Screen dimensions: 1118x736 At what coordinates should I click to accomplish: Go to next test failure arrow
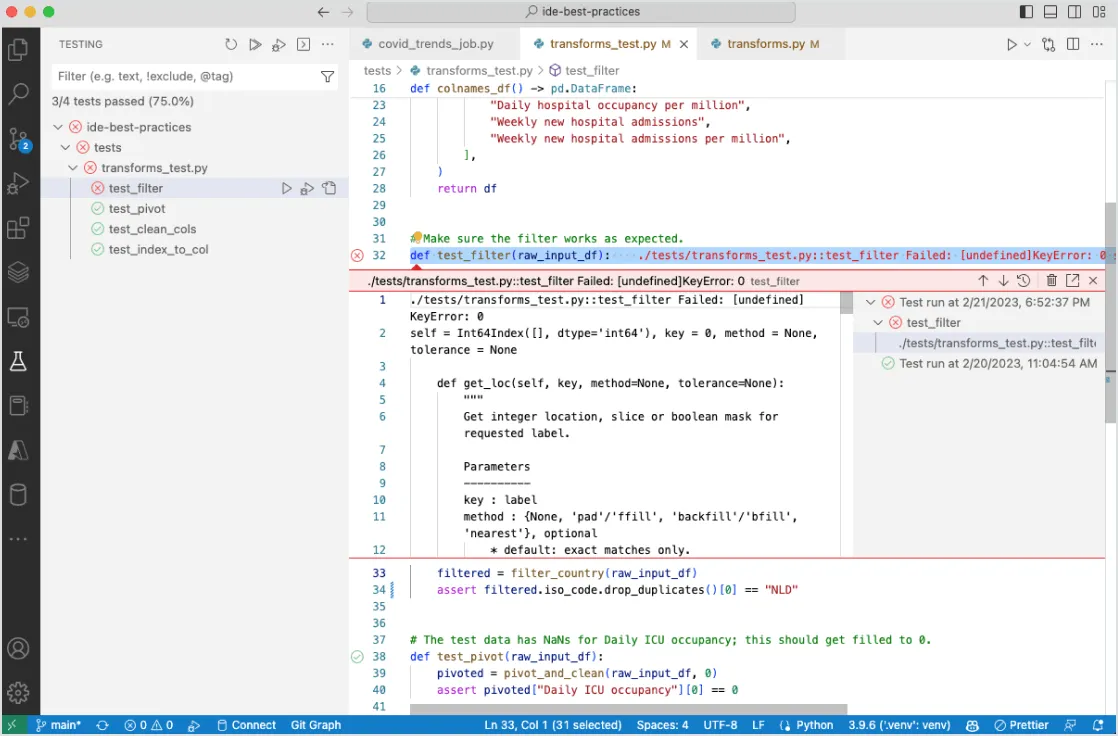click(1003, 281)
